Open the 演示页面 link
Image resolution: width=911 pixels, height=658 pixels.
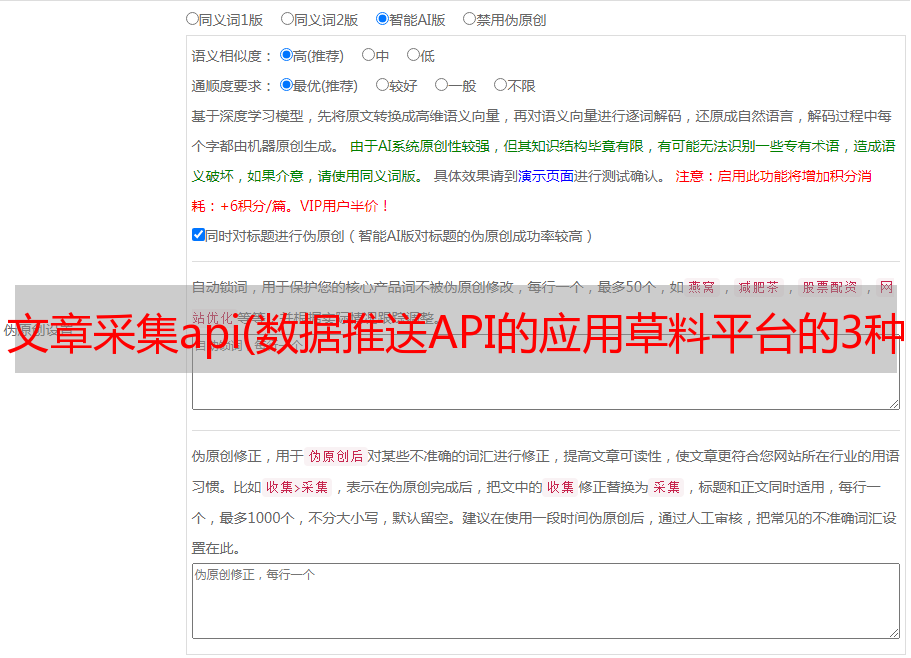click(x=545, y=176)
